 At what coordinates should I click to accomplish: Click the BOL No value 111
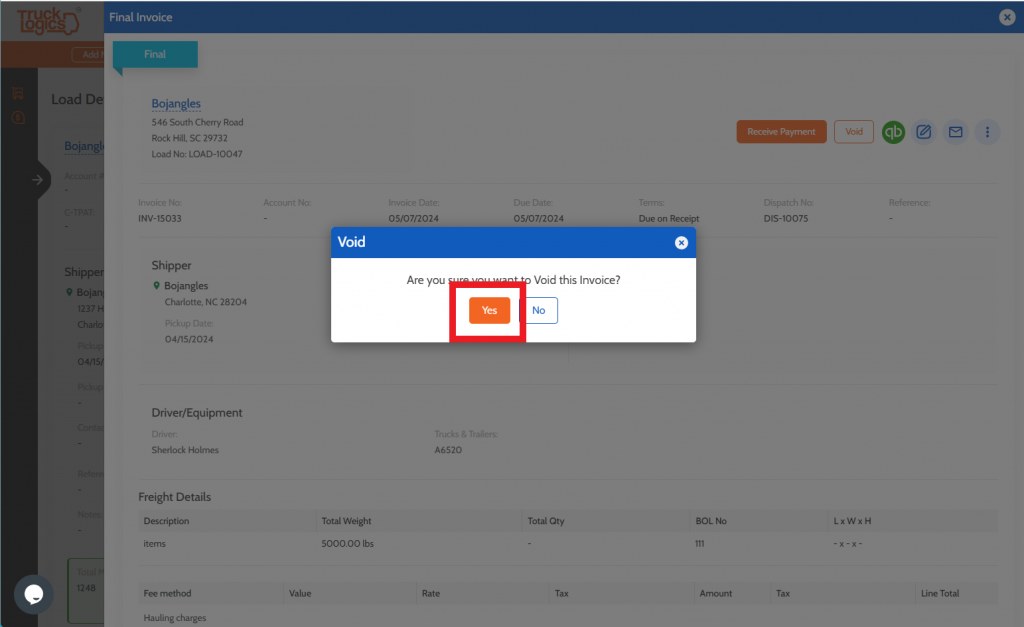tap(700, 543)
